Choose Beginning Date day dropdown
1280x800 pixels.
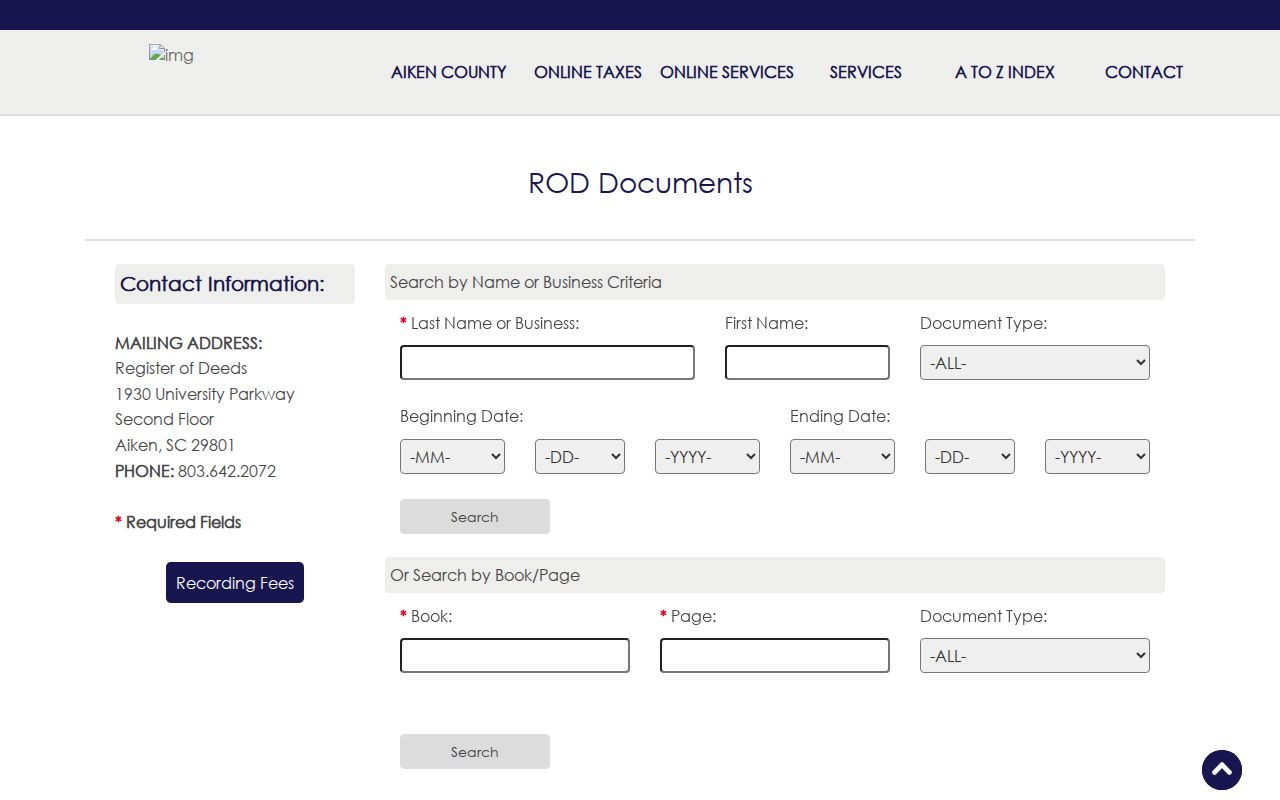580,456
